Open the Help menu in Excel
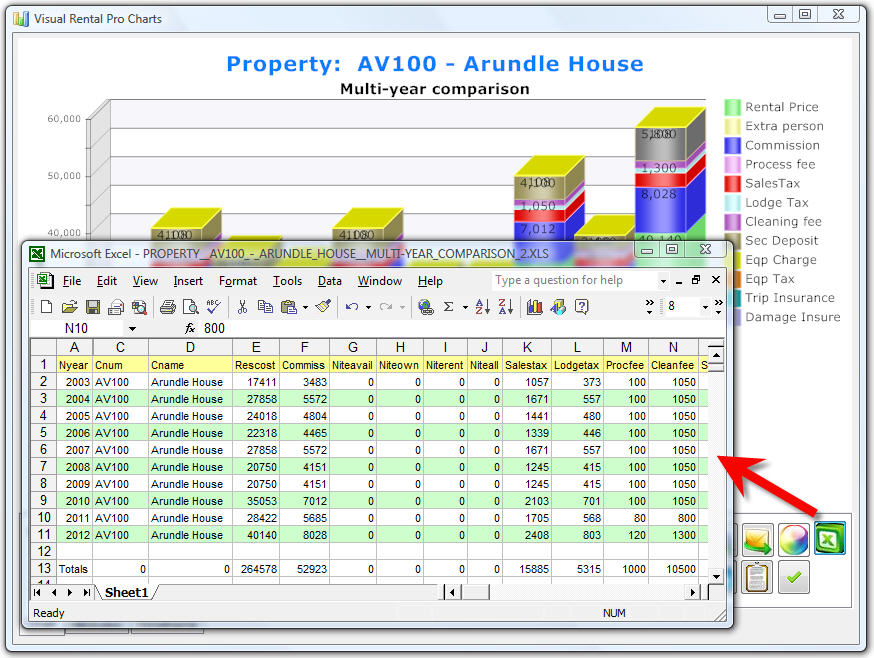 (x=430, y=281)
